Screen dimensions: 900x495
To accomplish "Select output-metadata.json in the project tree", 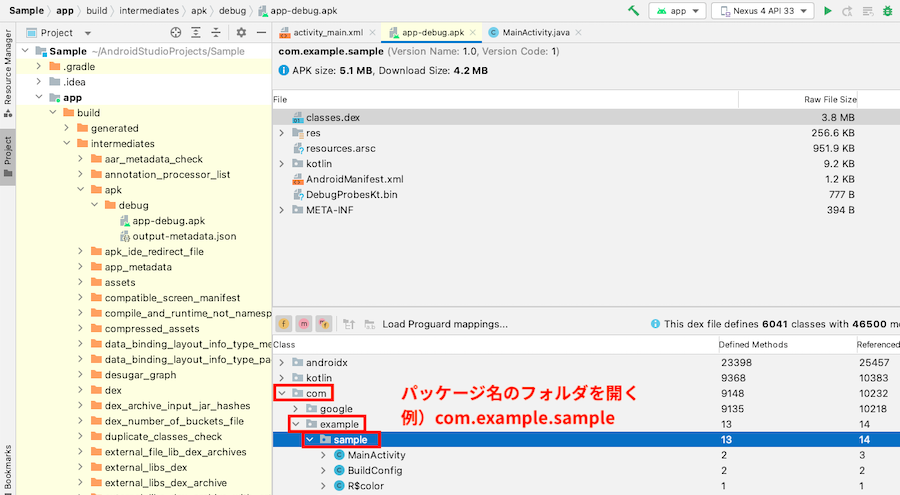I will point(184,236).
